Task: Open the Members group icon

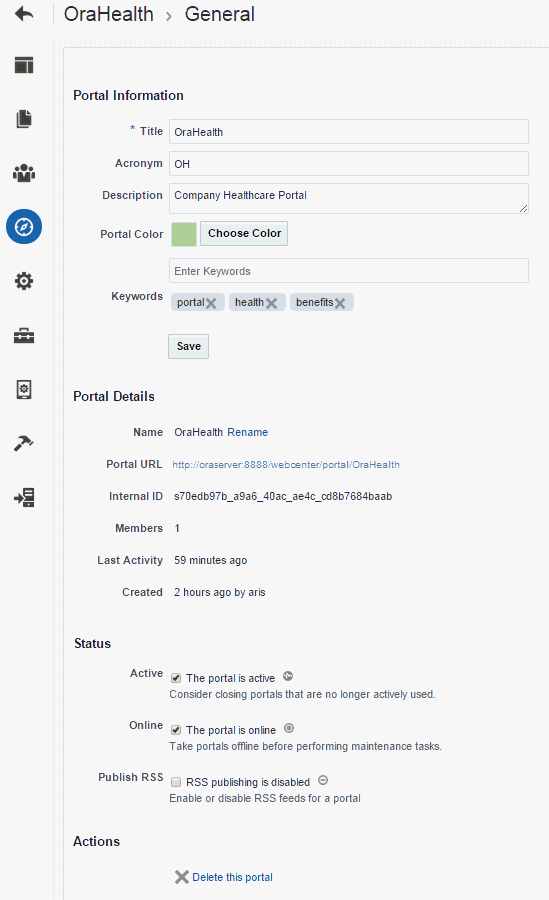Action: (x=24, y=173)
